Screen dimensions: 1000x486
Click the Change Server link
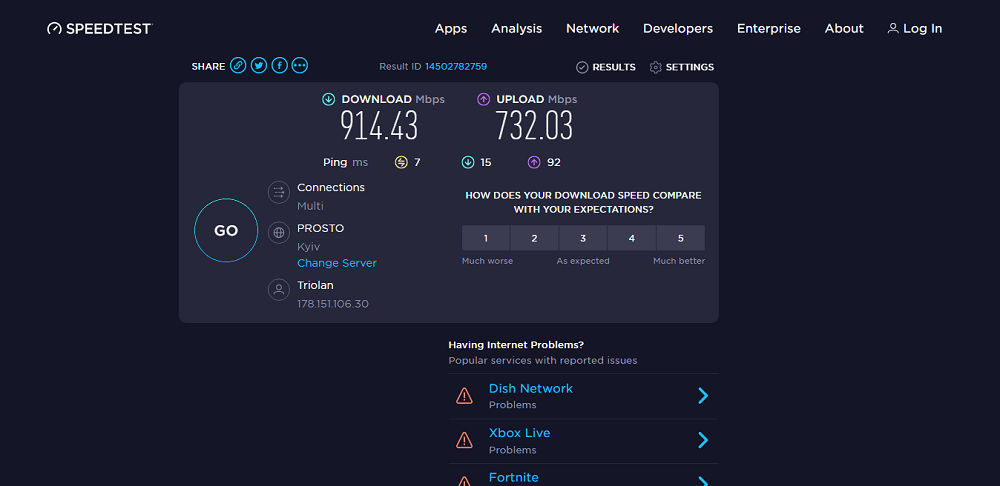tap(337, 263)
